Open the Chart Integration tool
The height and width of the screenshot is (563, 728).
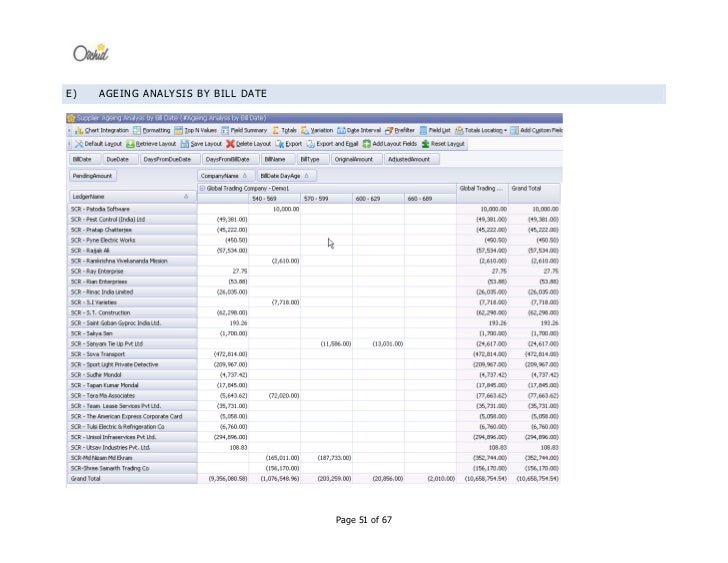pyautogui.click(x=102, y=130)
